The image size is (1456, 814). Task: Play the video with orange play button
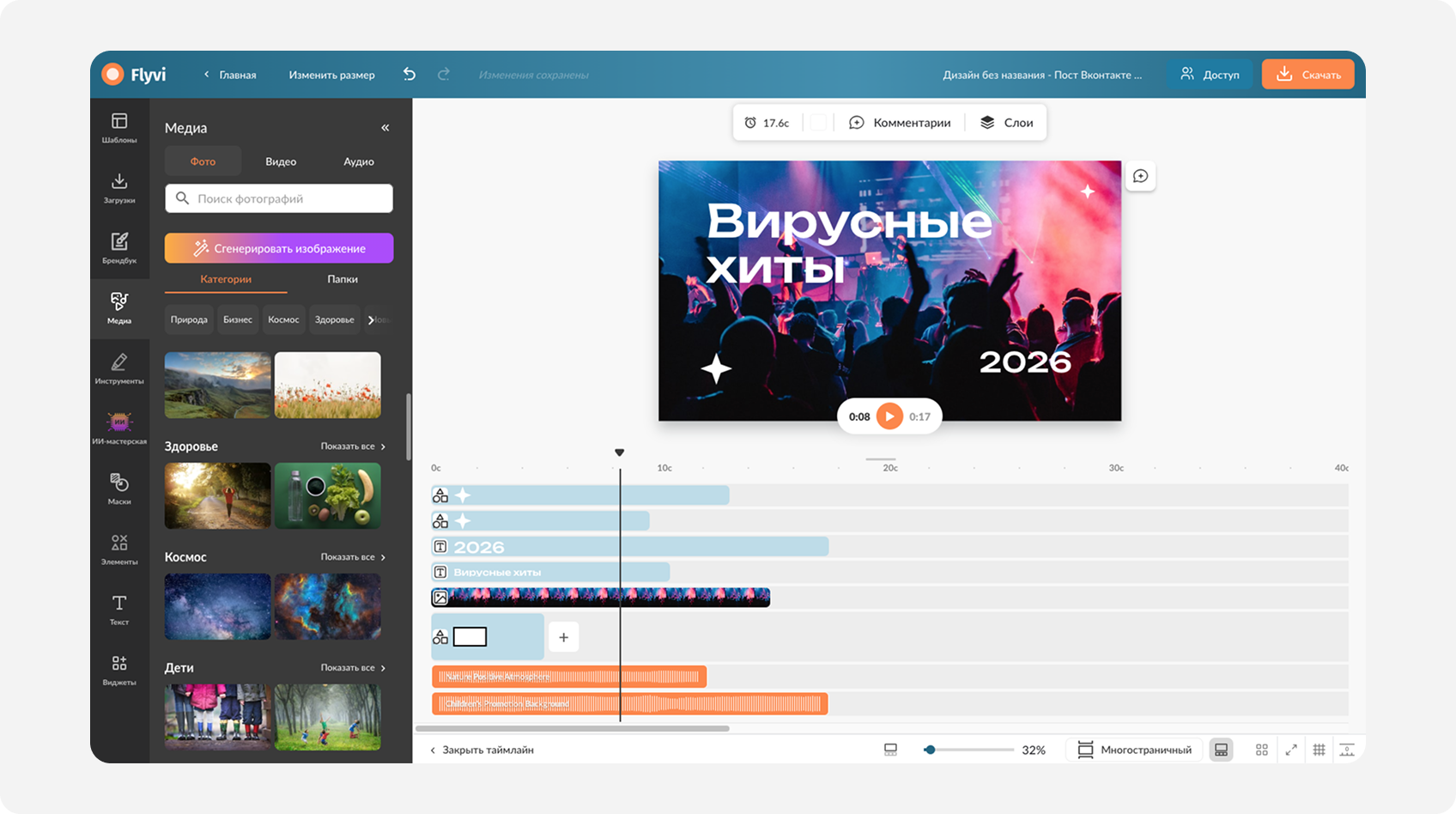889,416
